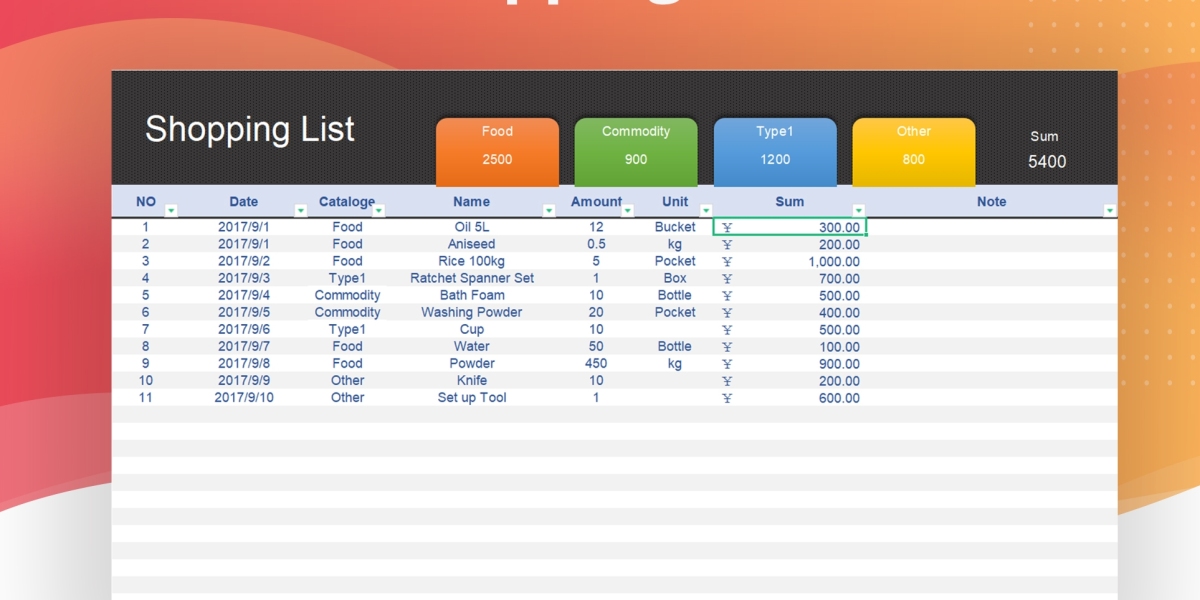Select the Rice 100kg name cell

472,261
